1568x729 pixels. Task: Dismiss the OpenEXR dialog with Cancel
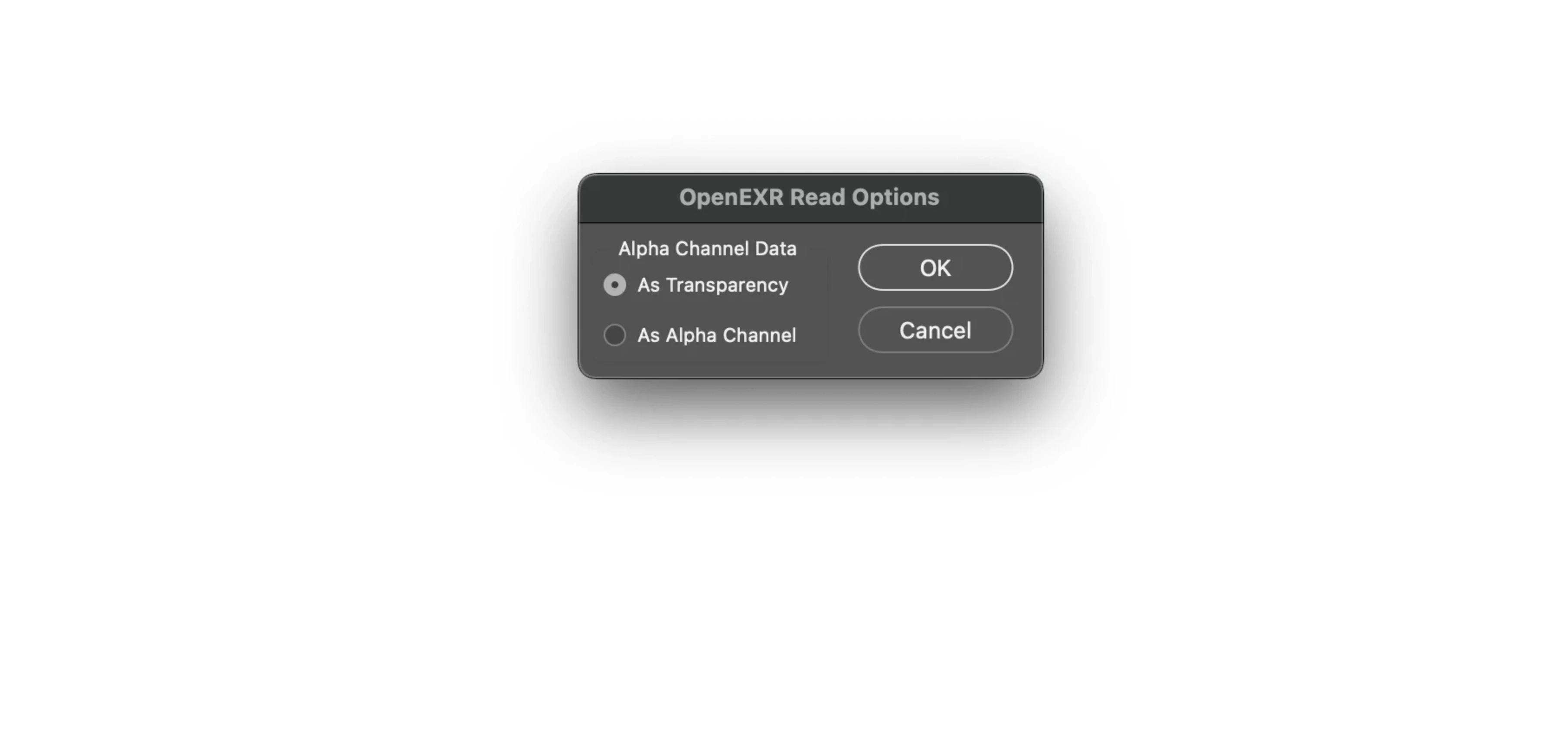tap(935, 330)
